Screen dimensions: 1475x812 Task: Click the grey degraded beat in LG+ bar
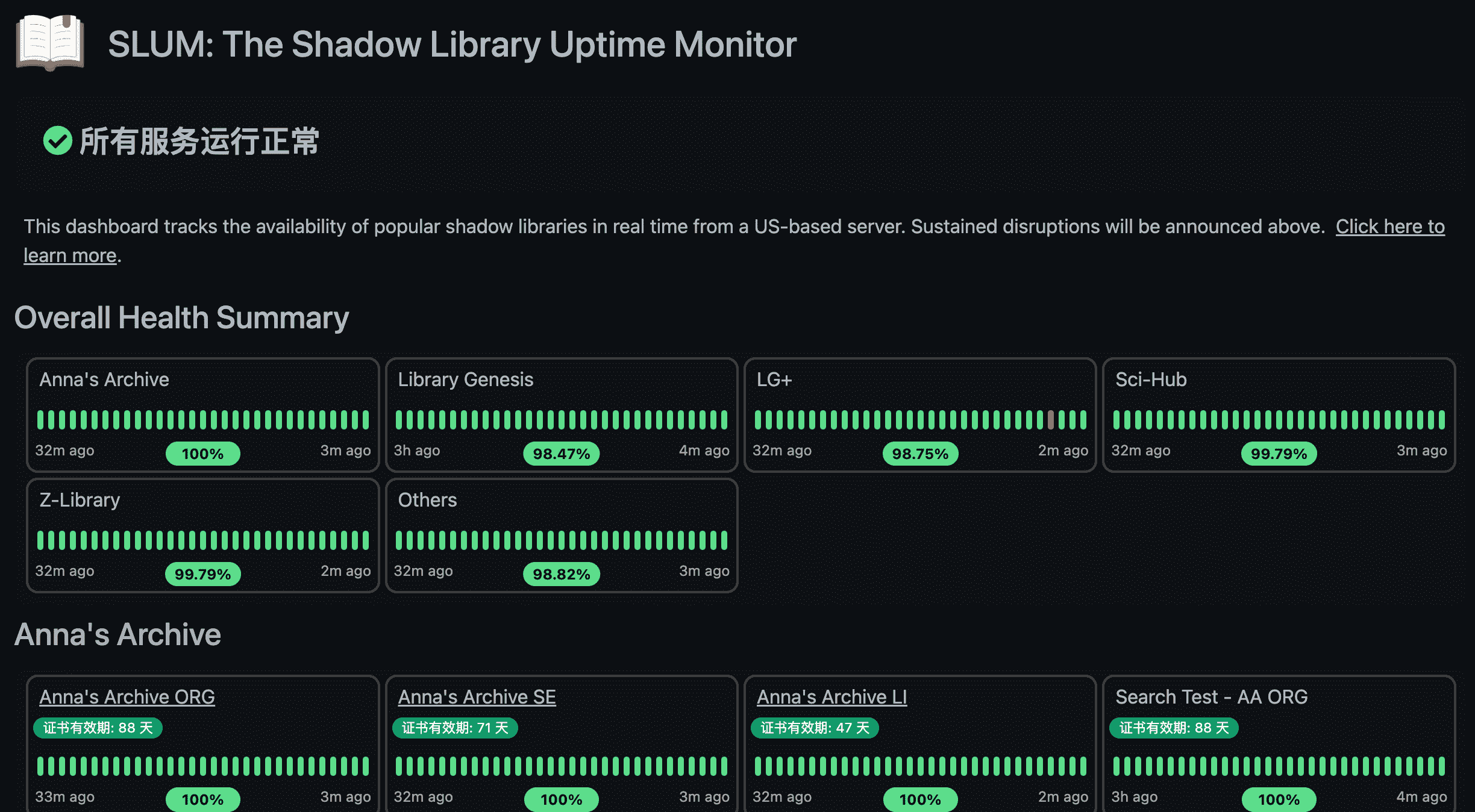click(x=1051, y=419)
